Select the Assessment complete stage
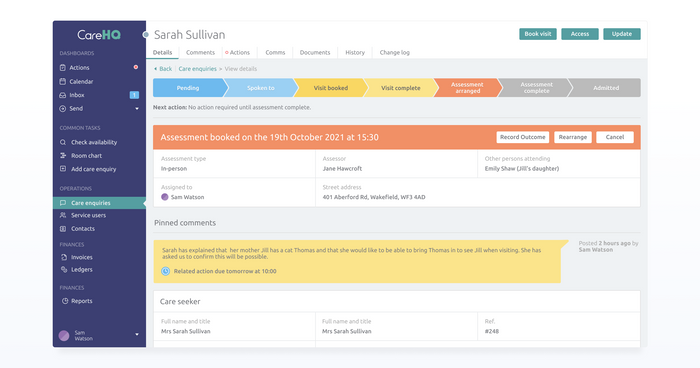Viewport: 700px width, 368px height. click(x=536, y=88)
